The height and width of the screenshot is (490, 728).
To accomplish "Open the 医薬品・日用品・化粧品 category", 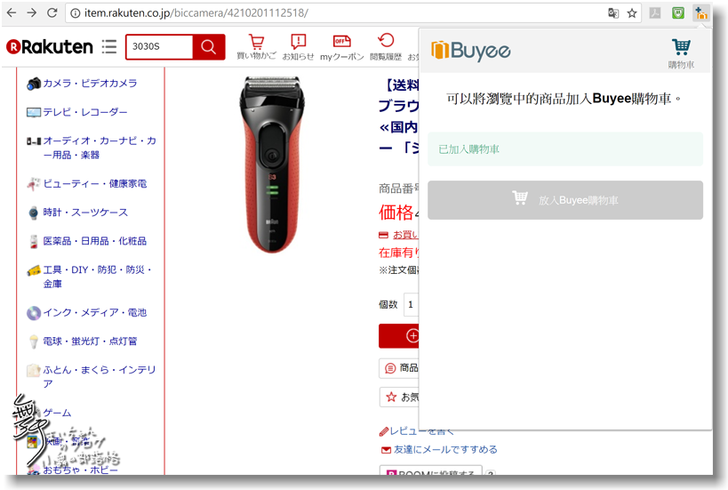I will tap(95, 241).
